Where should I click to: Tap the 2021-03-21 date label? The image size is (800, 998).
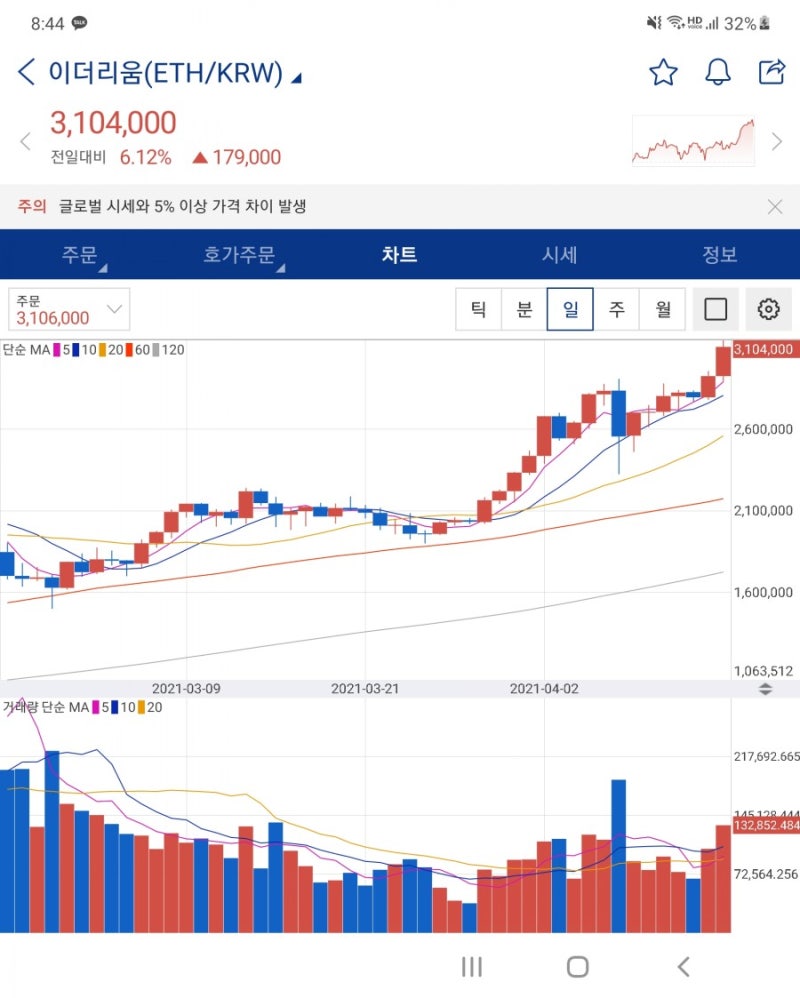[365, 689]
